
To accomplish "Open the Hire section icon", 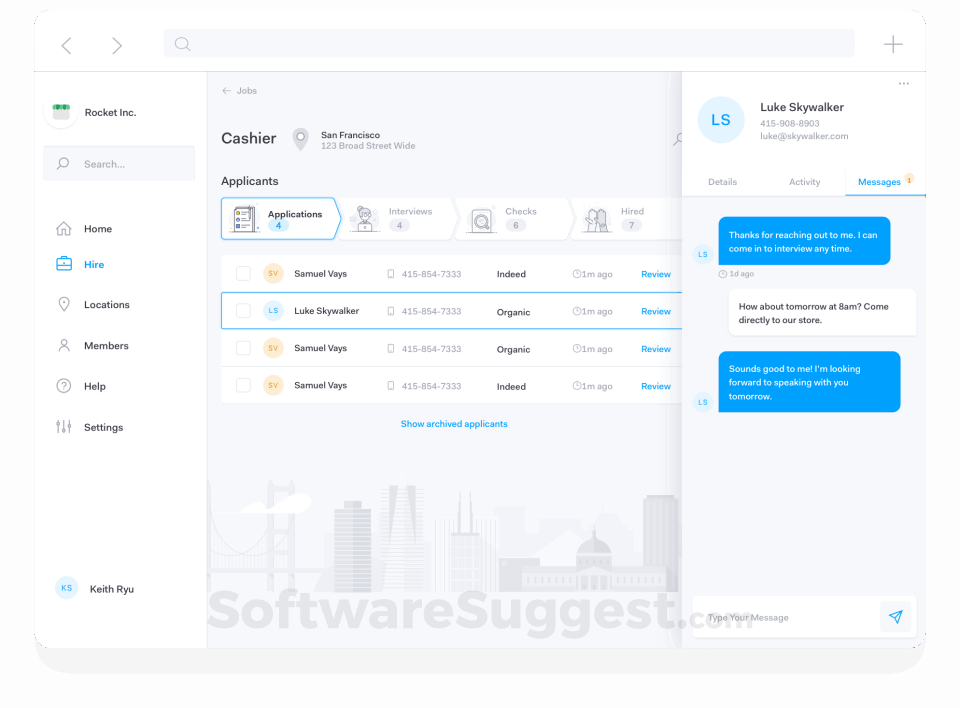I will pyautogui.click(x=63, y=264).
